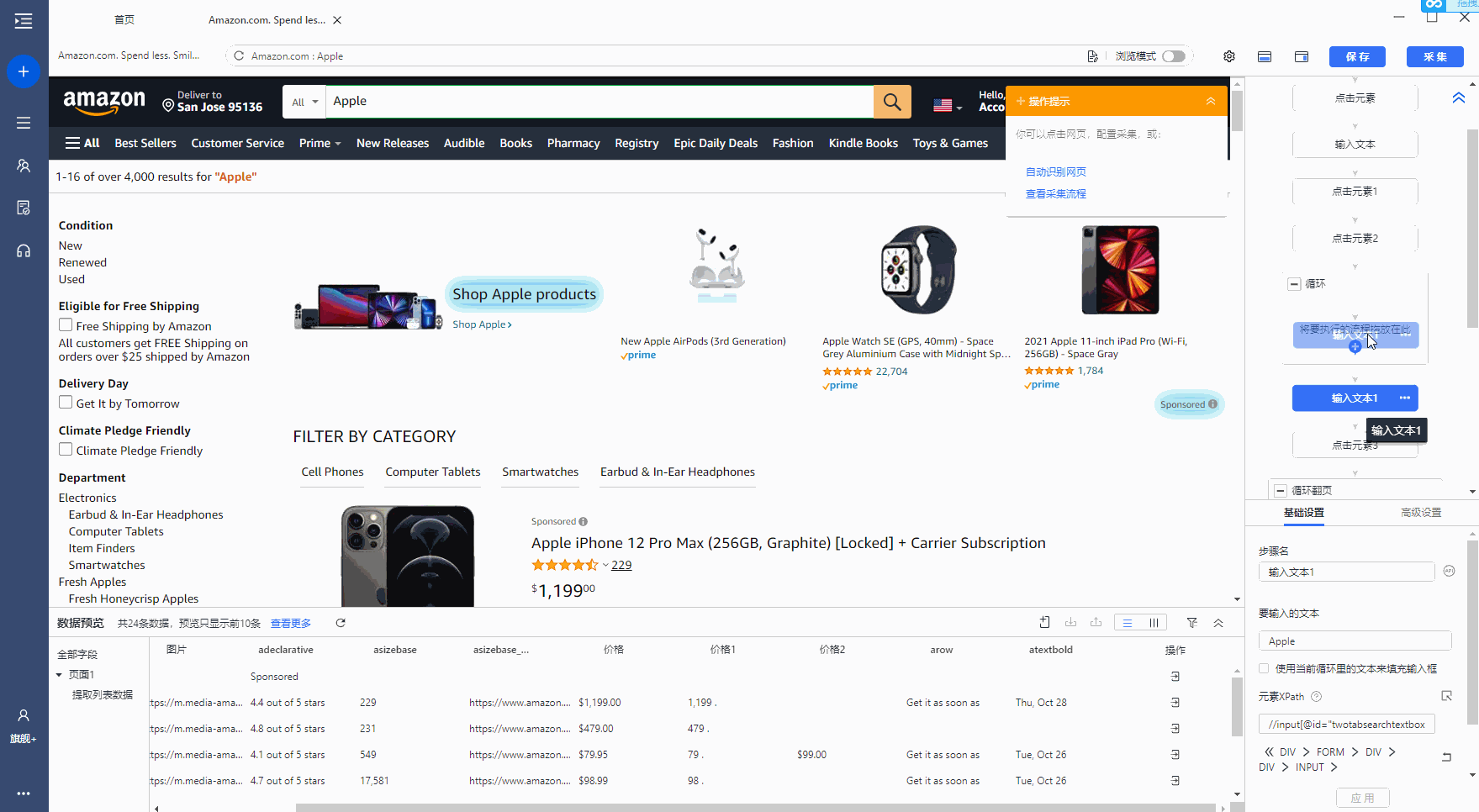Image resolution: width=1479 pixels, height=812 pixels.
Task: Click the element picker icon beside XPath
Action: [1446, 696]
